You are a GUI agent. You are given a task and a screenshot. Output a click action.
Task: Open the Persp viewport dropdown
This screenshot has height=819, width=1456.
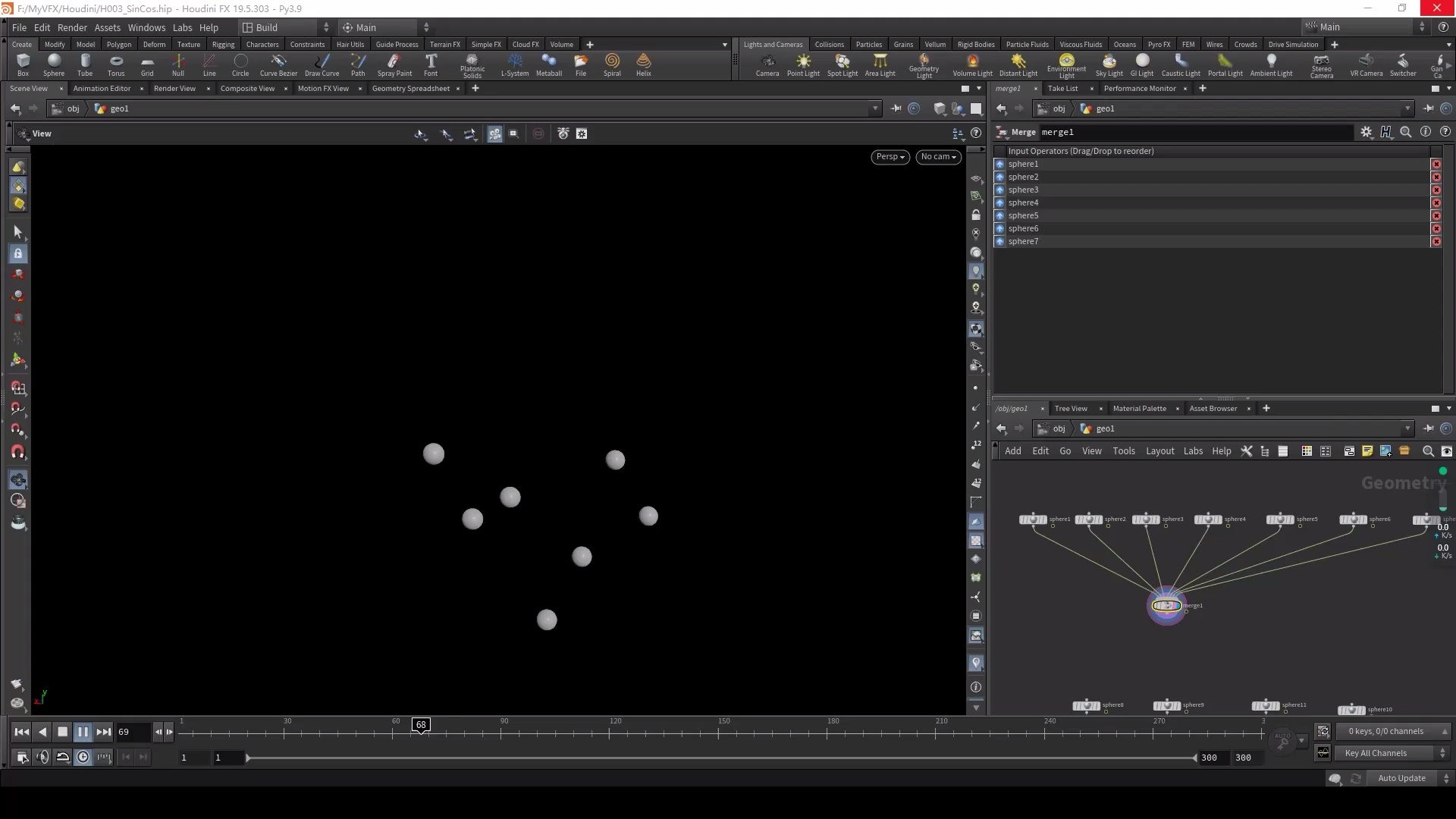click(x=889, y=157)
